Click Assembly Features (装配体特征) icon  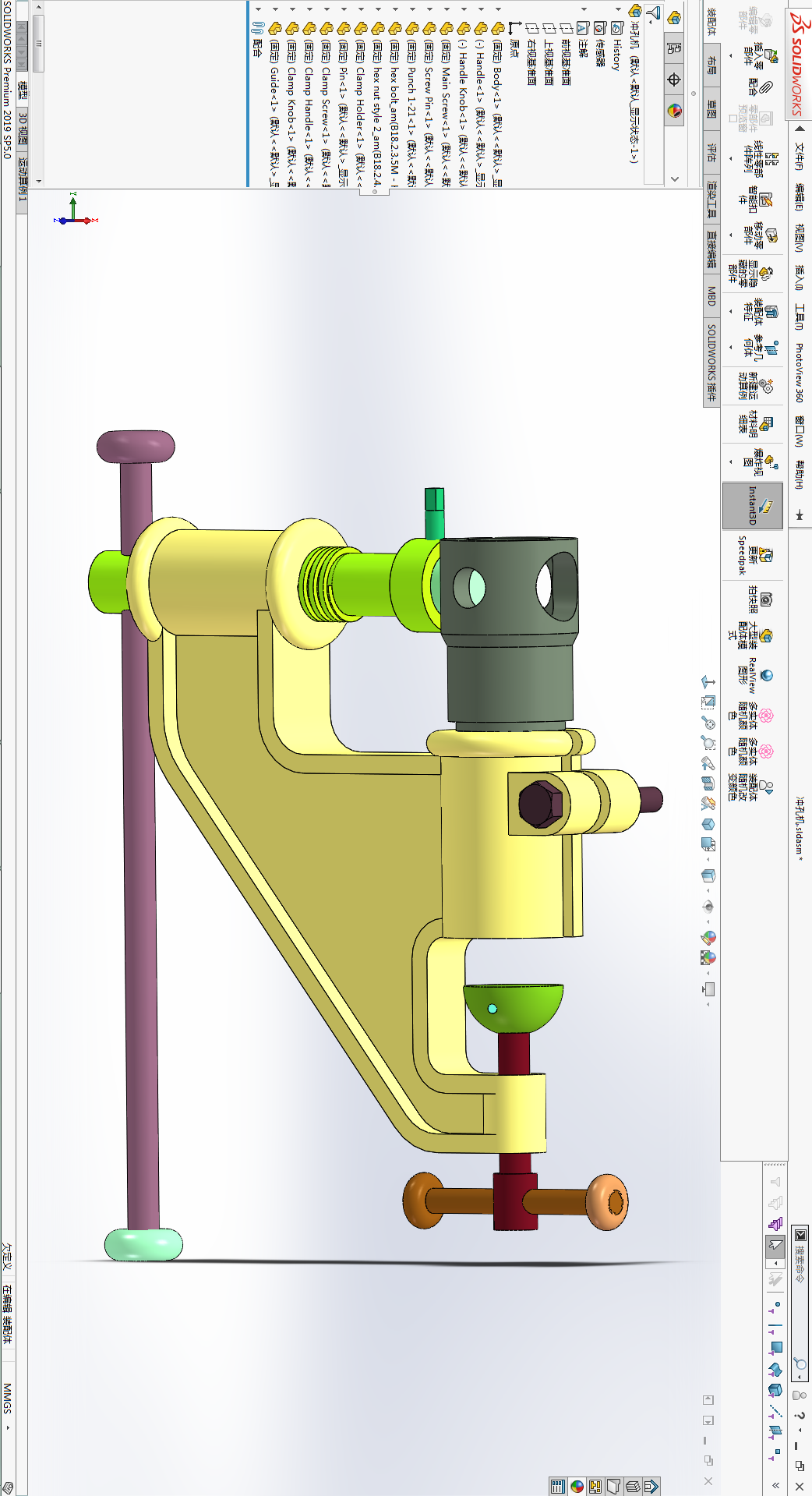[771, 312]
